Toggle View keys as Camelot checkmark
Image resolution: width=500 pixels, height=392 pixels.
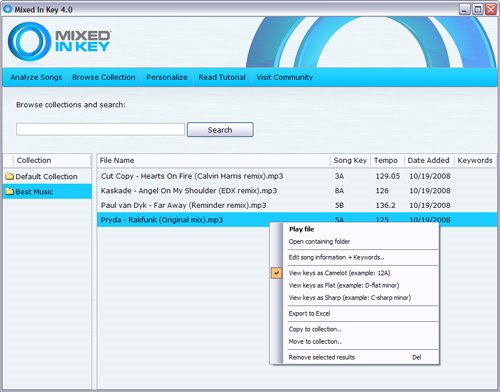pyautogui.click(x=276, y=273)
